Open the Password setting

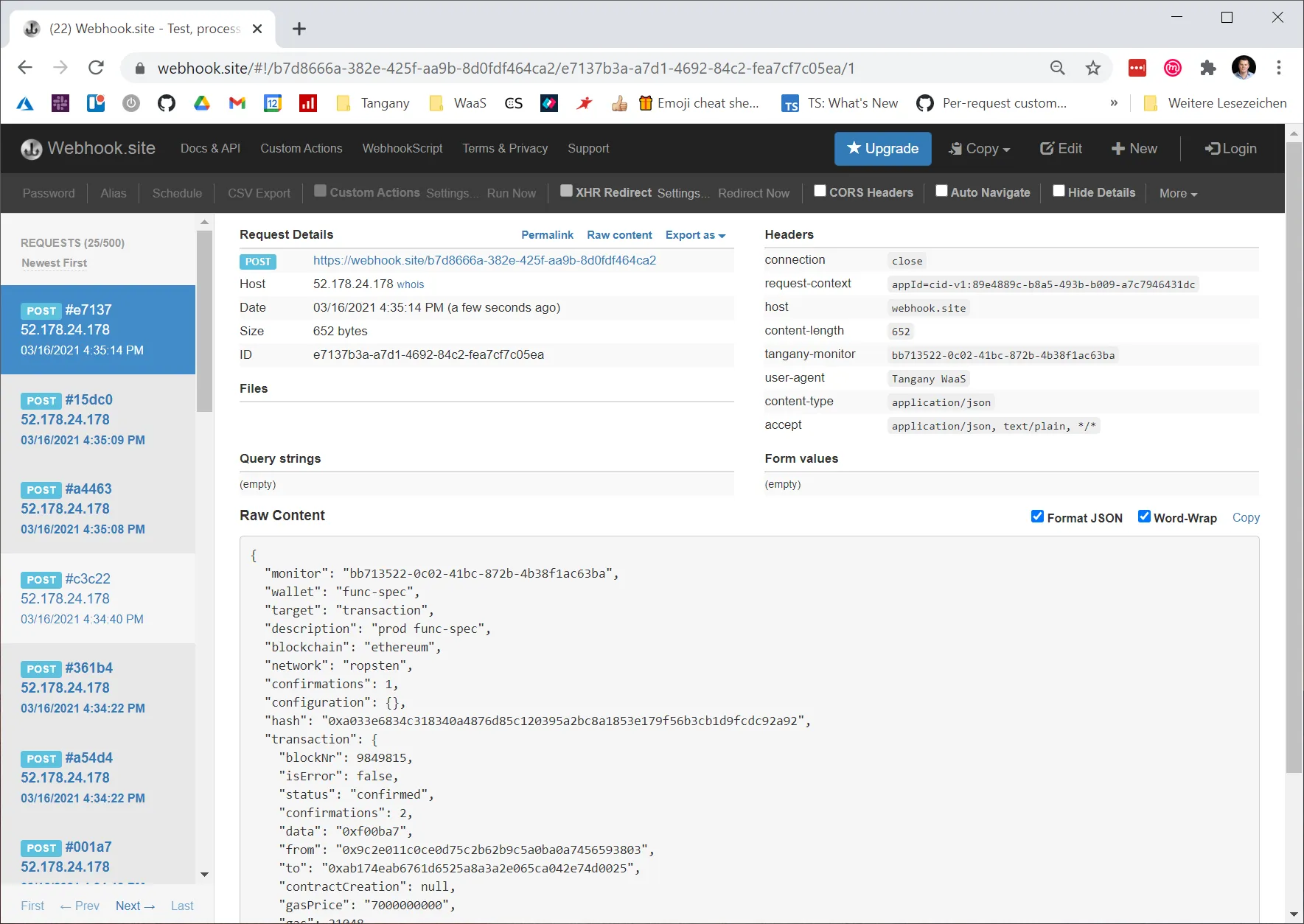tap(49, 193)
